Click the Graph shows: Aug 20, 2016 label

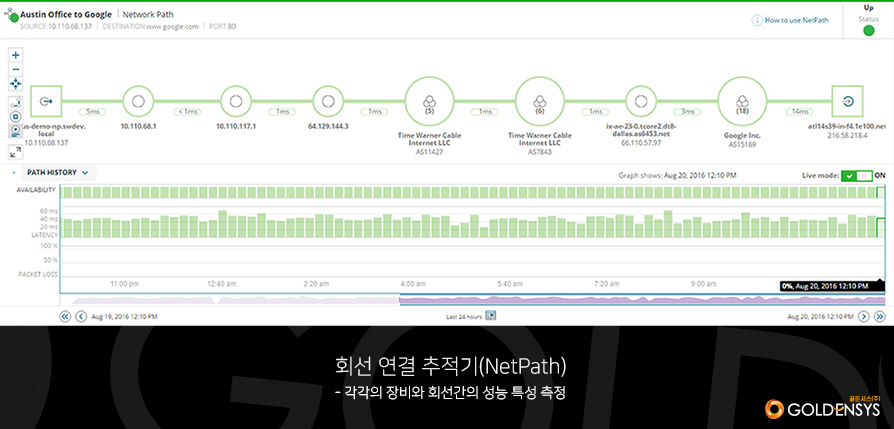677,176
